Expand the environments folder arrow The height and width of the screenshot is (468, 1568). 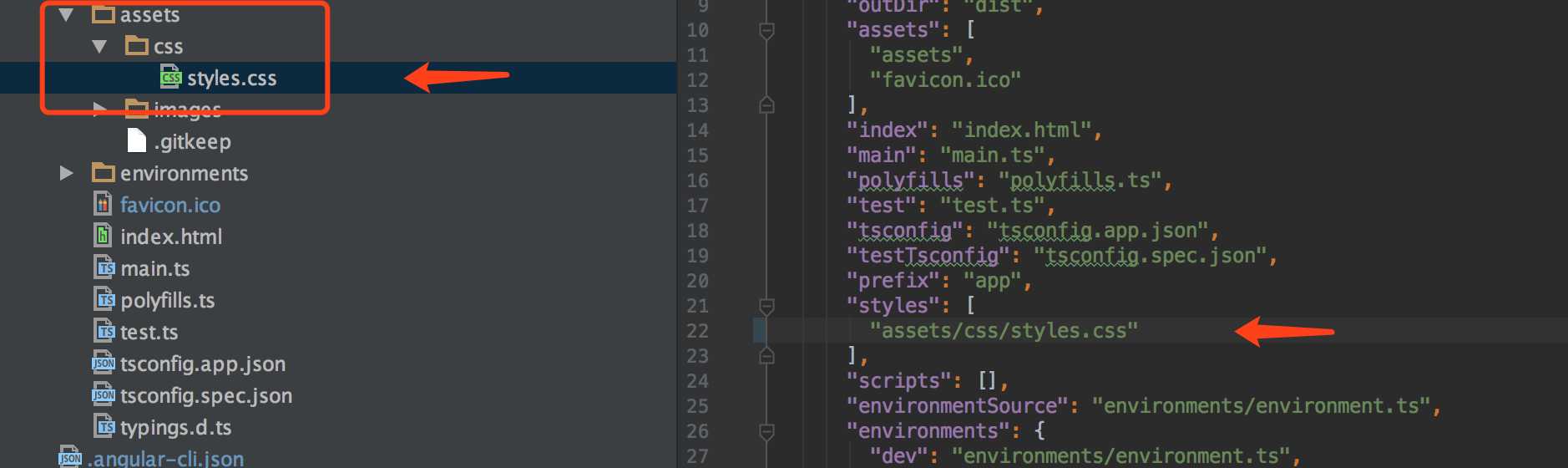tap(67, 173)
